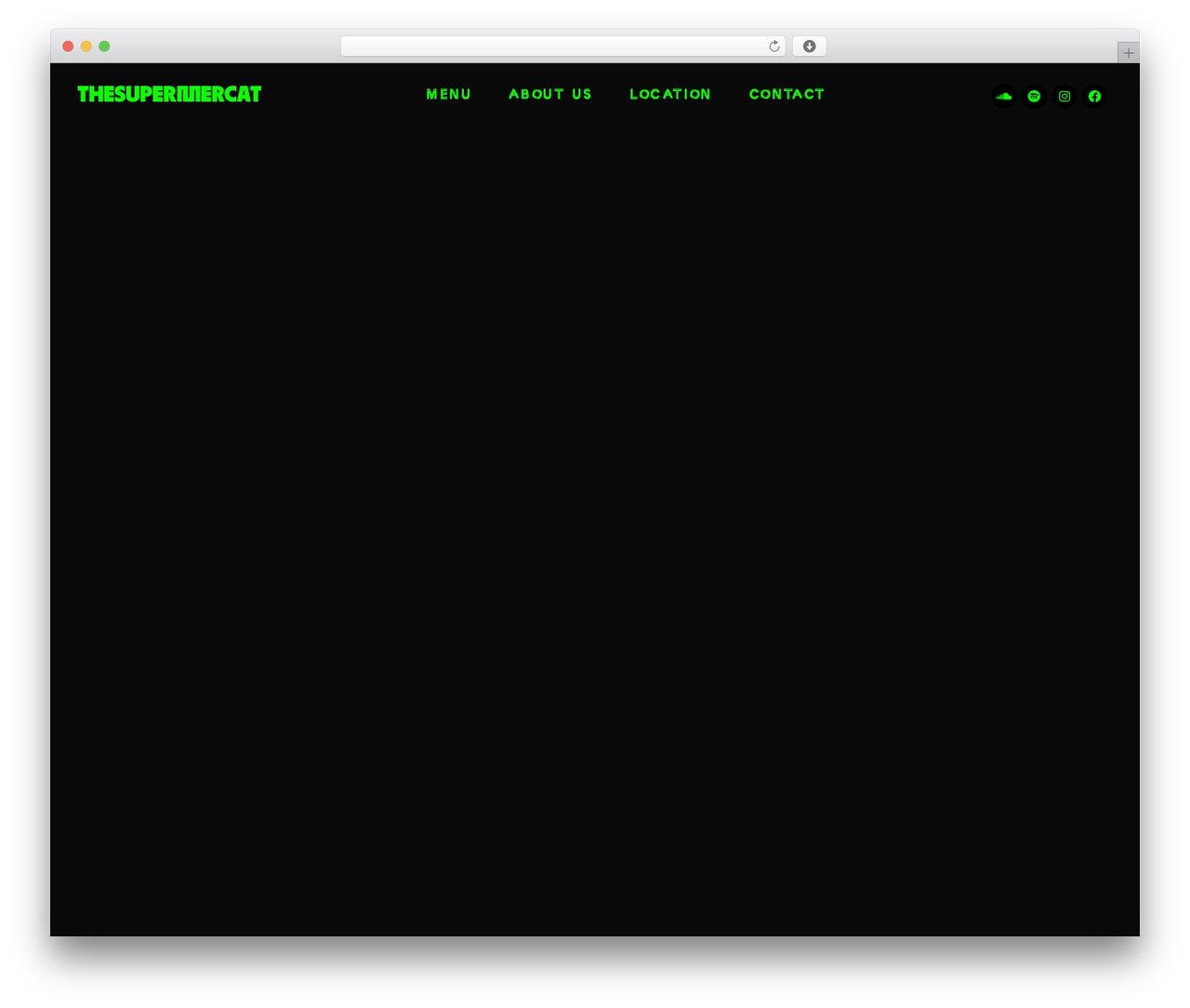This screenshot has width=1190, height=1008.
Task: Open the SoundCloud social icon
Action: (x=1004, y=96)
